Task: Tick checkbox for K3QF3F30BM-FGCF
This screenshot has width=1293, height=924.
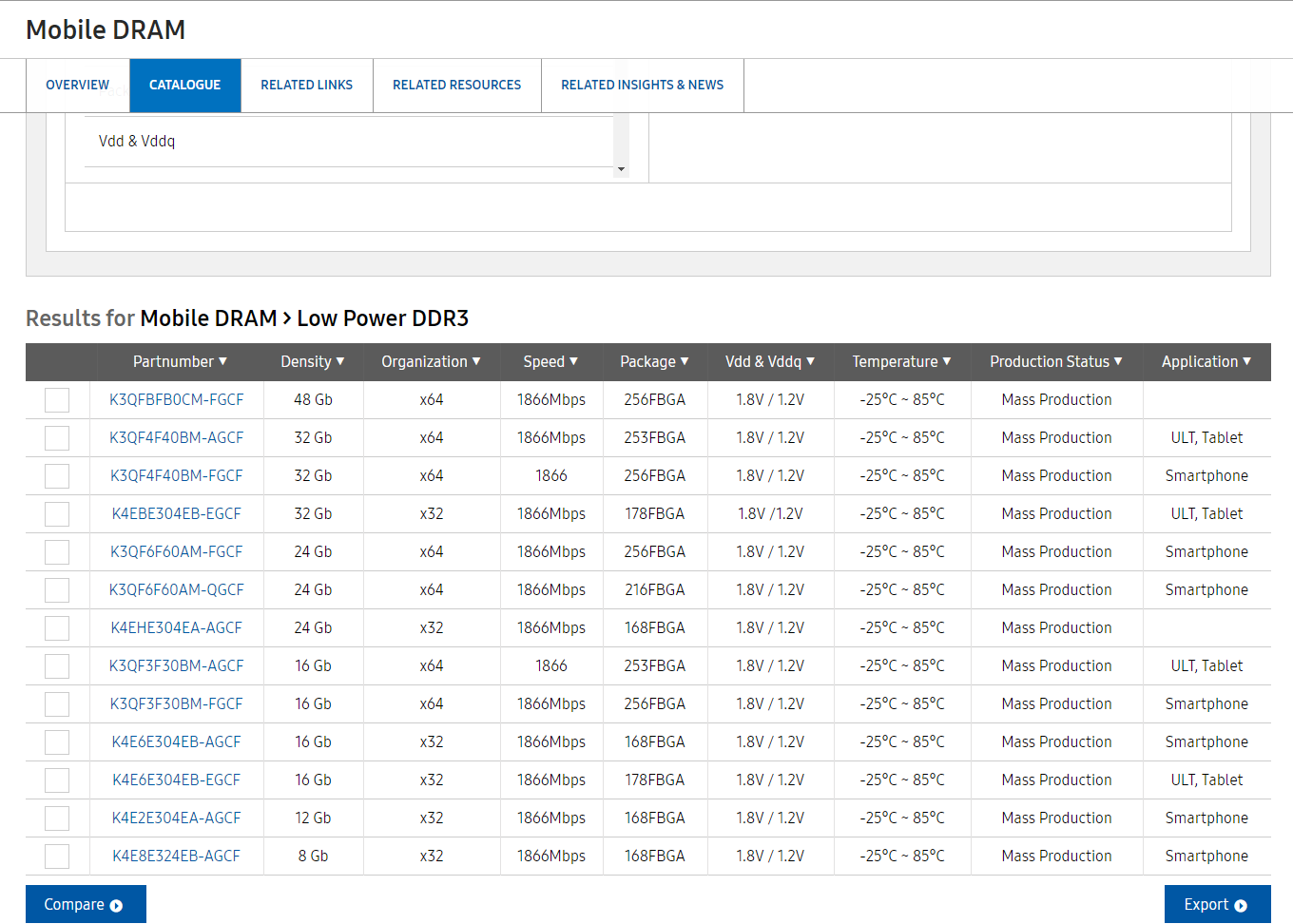Action: [x=57, y=704]
